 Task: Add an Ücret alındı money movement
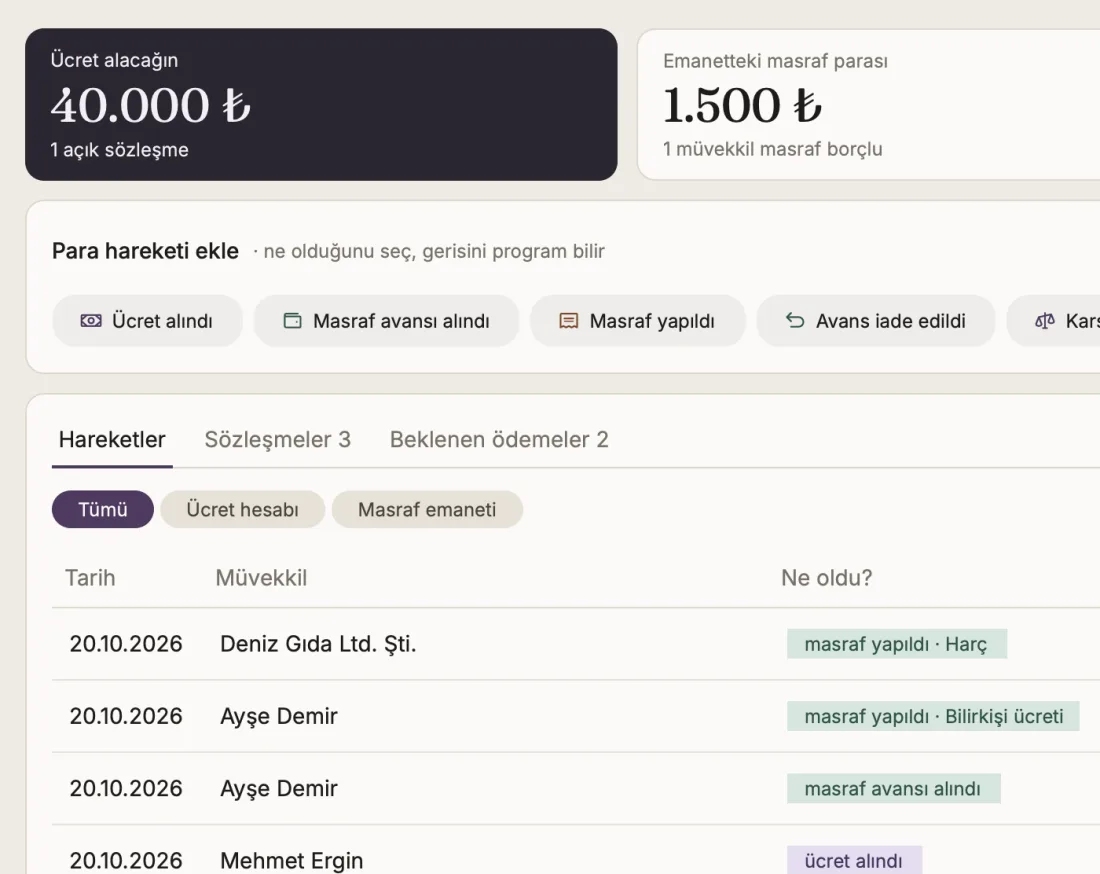(147, 321)
